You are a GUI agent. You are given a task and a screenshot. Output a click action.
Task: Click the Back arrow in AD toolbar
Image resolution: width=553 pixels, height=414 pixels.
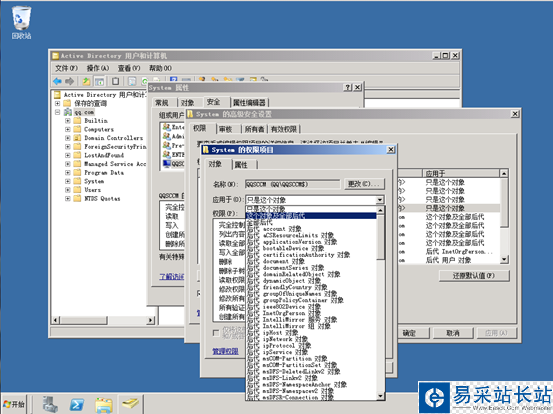(57, 81)
